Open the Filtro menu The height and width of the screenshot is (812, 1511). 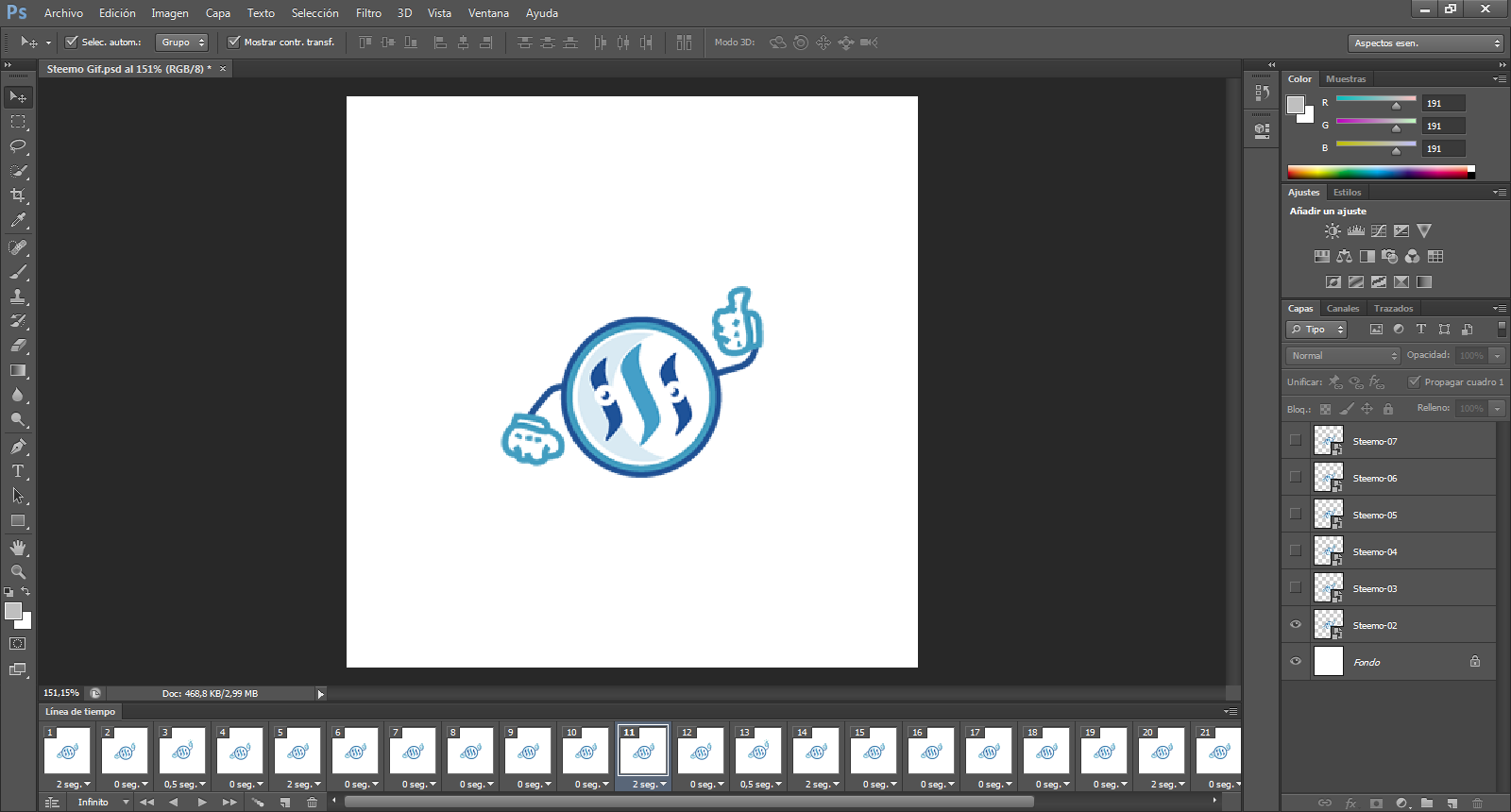point(368,13)
